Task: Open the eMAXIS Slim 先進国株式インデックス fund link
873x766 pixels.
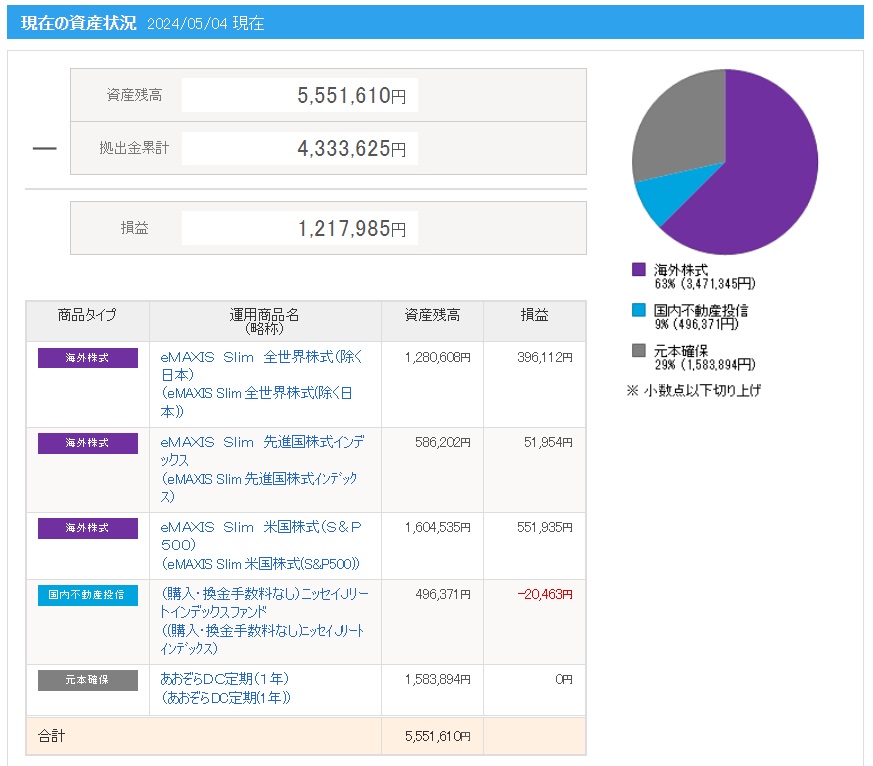Action: pyautogui.click(x=261, y=442)
